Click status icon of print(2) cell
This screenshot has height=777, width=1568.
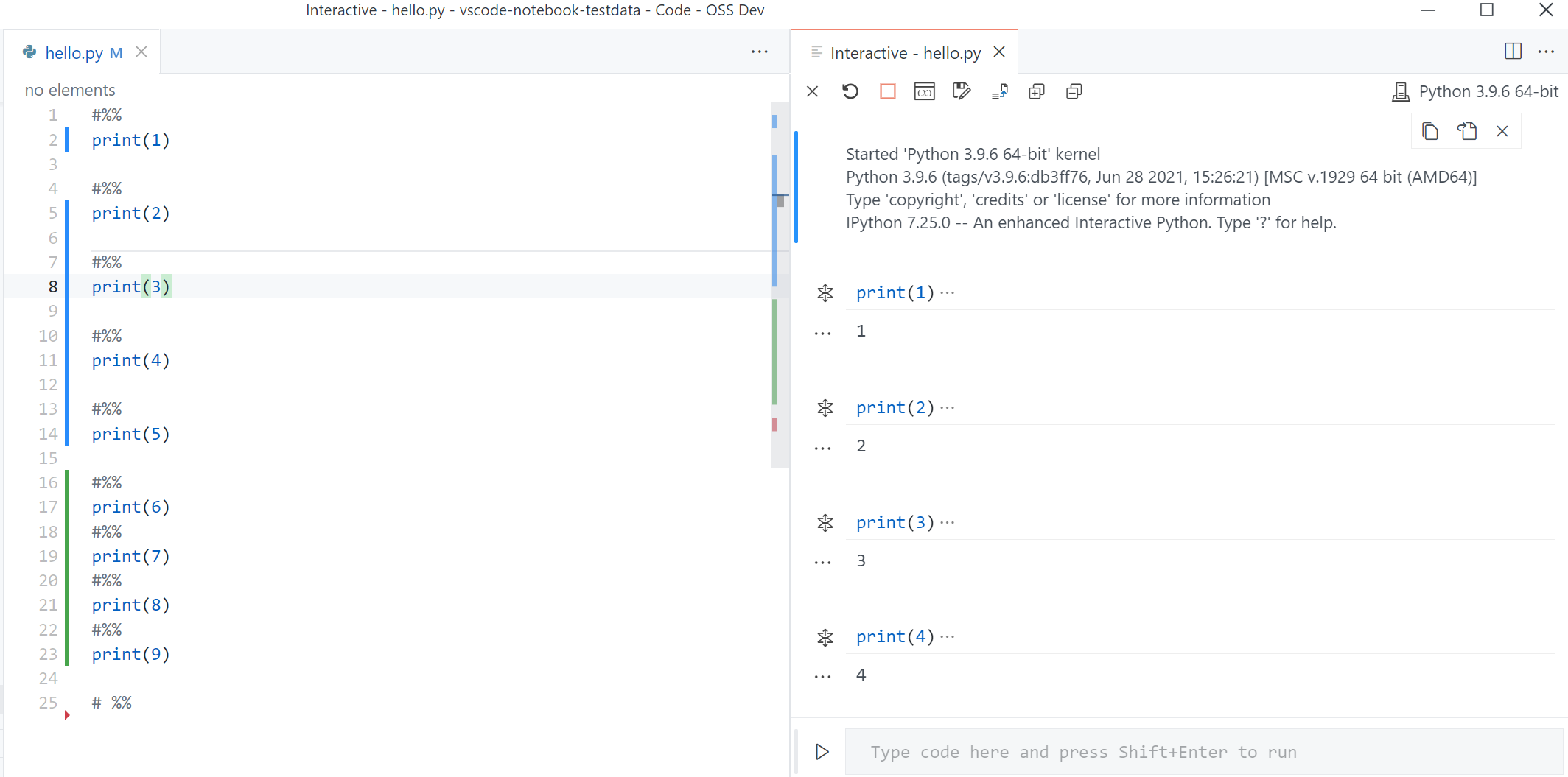[825, 408]
